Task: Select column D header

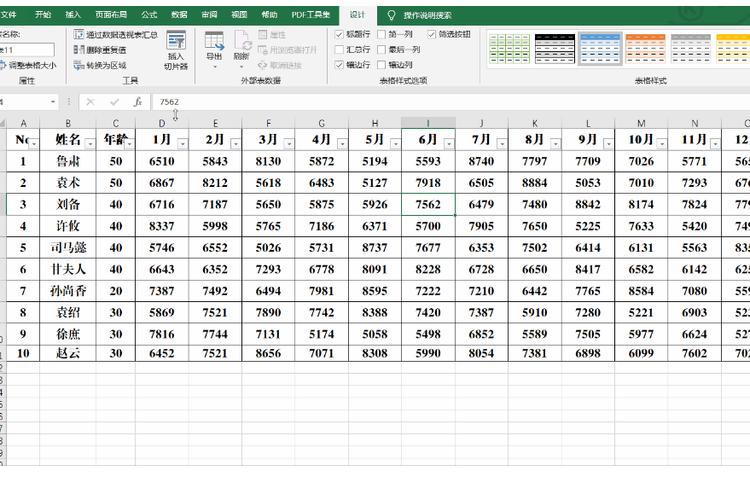Action: [162, 123]
